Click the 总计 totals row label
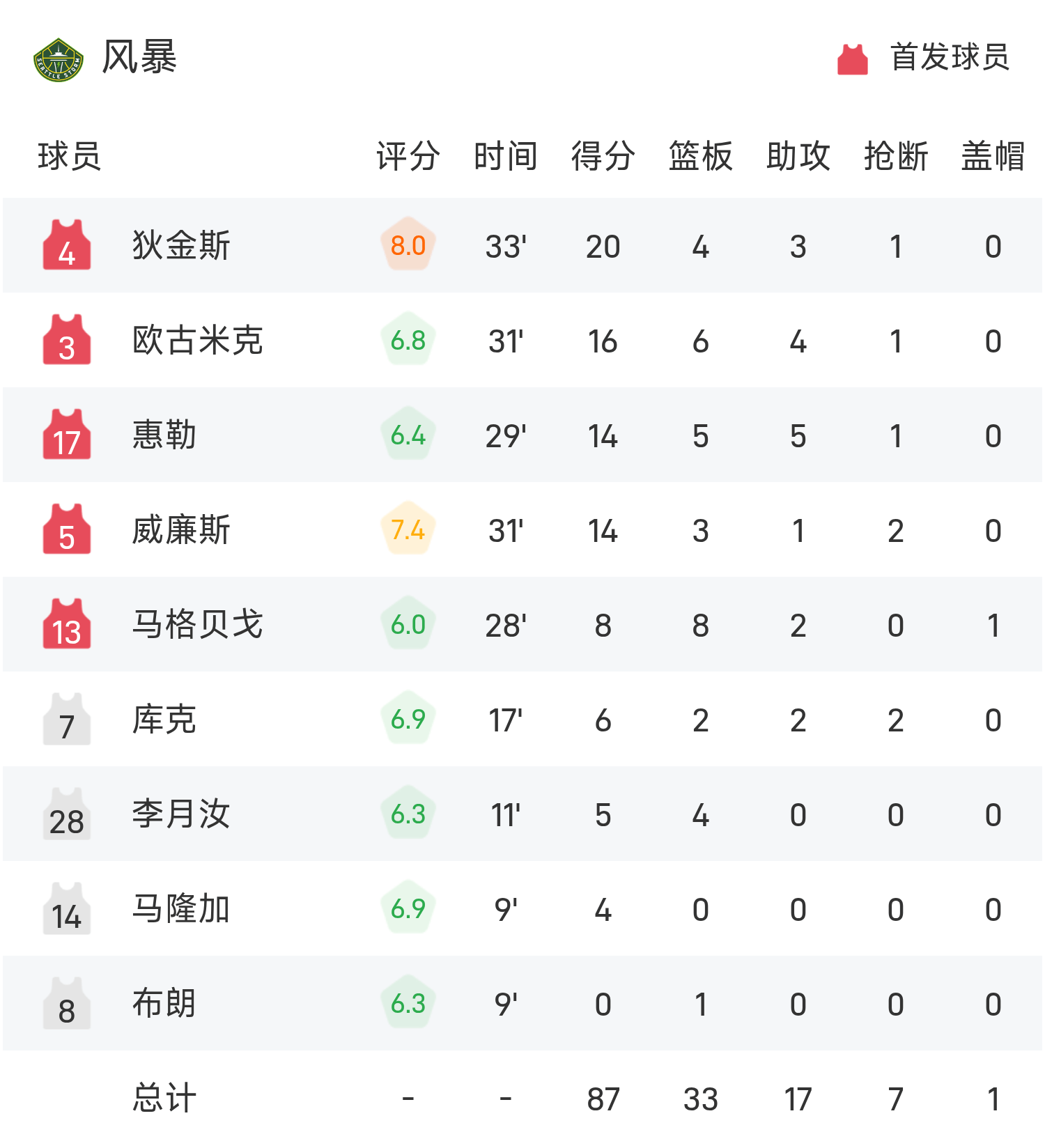Screen dimensions: 1045x1148 (x=164, y=1099)
